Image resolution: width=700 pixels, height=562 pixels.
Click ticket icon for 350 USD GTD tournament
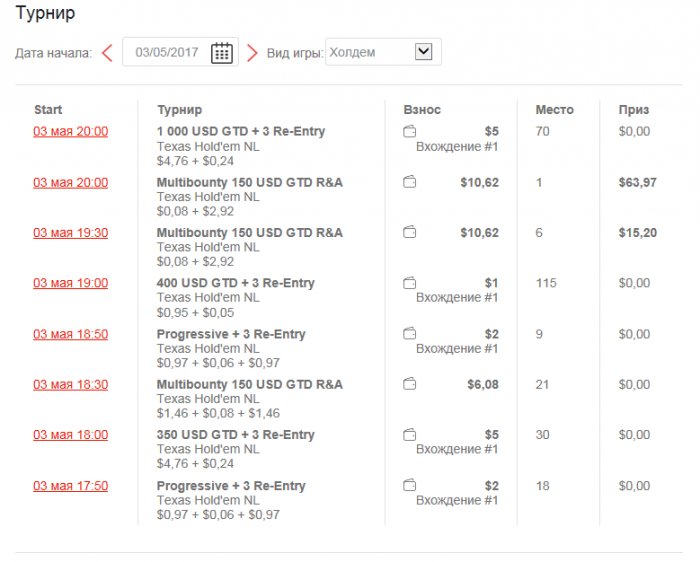[x=409, y=435]
